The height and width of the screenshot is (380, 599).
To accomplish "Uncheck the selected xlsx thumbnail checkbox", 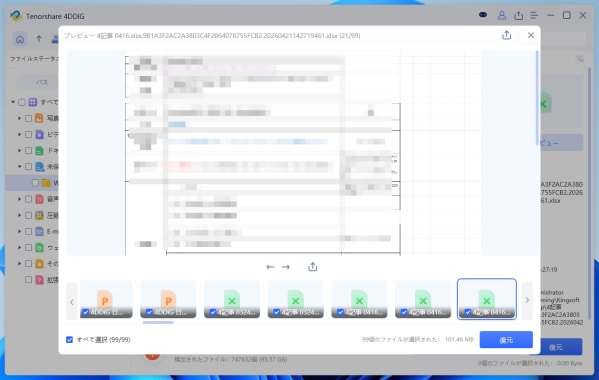I will point(468,312).
